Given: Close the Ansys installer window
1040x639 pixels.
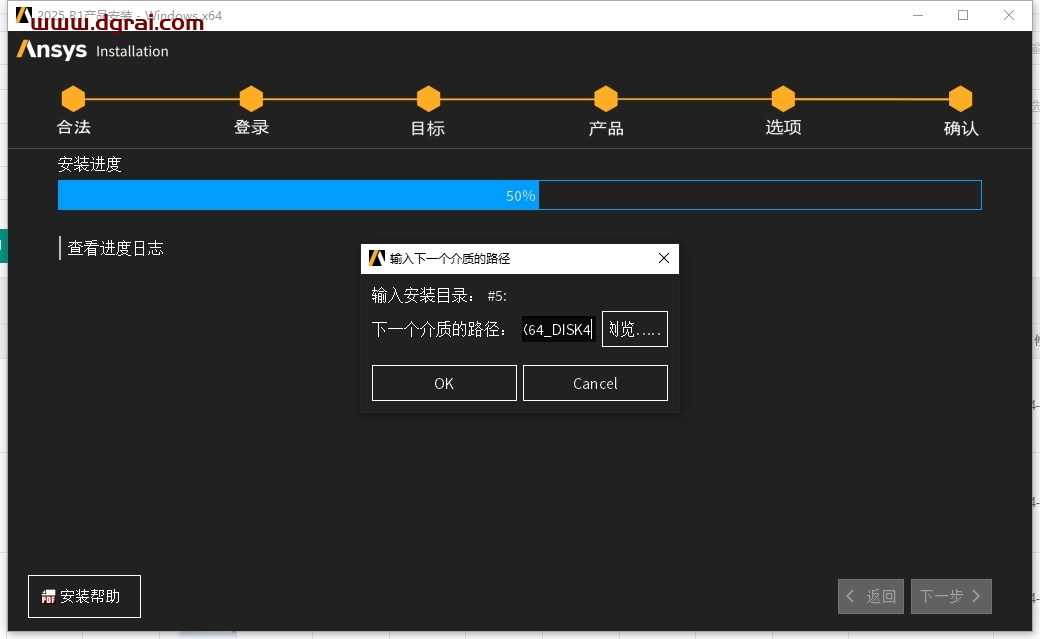Looking at the screenshot, I should (1009, 15).
